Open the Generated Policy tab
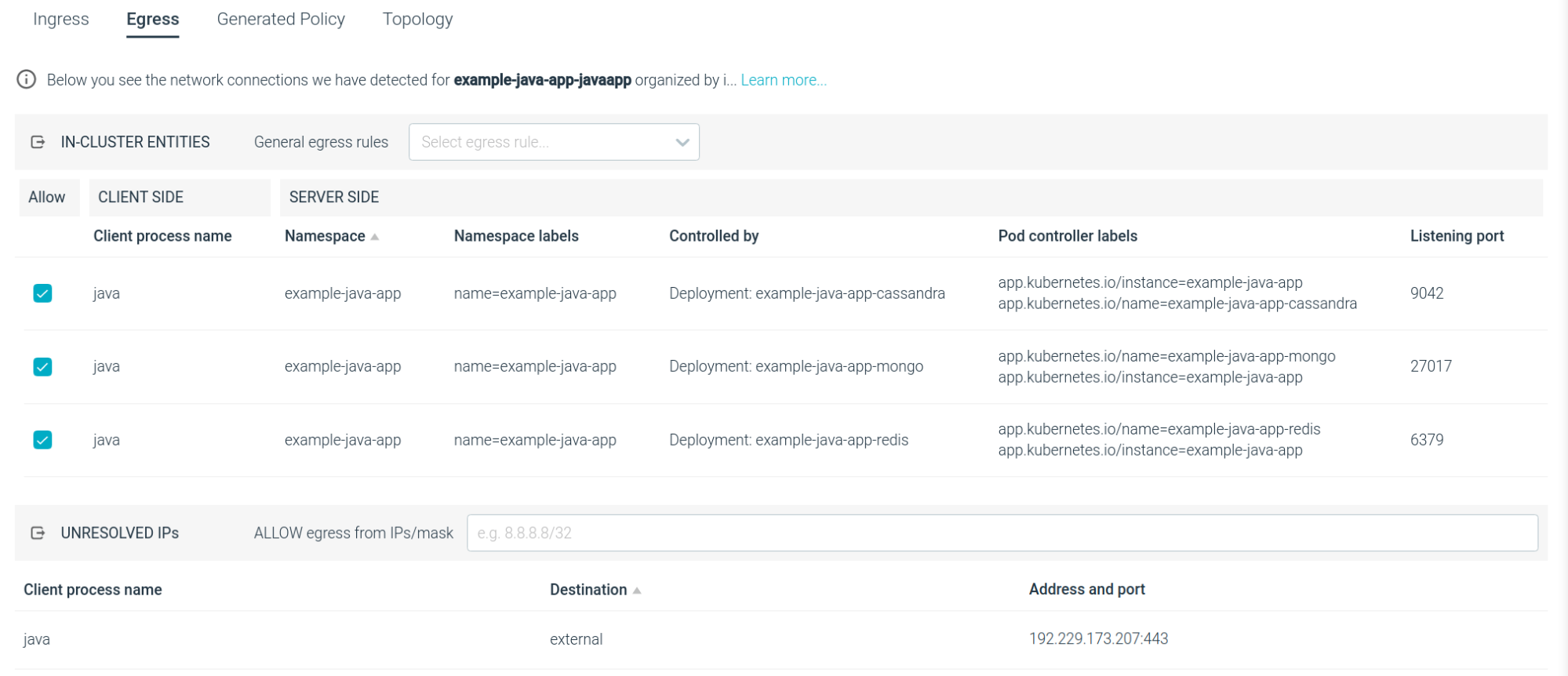The height and width of the screenshot is (676, 1568). pos(281,20)
